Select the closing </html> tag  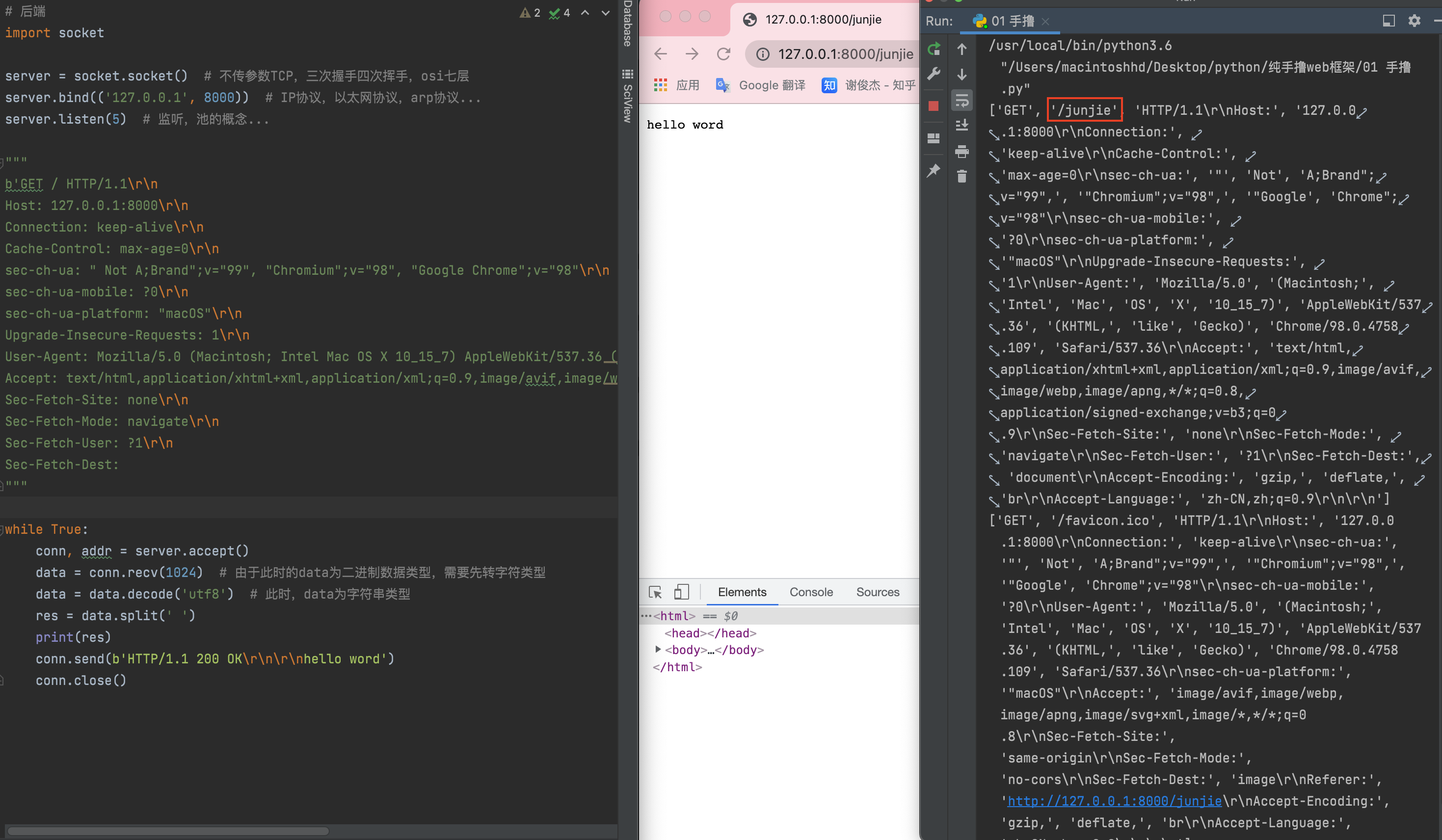(x=677, y=667)
